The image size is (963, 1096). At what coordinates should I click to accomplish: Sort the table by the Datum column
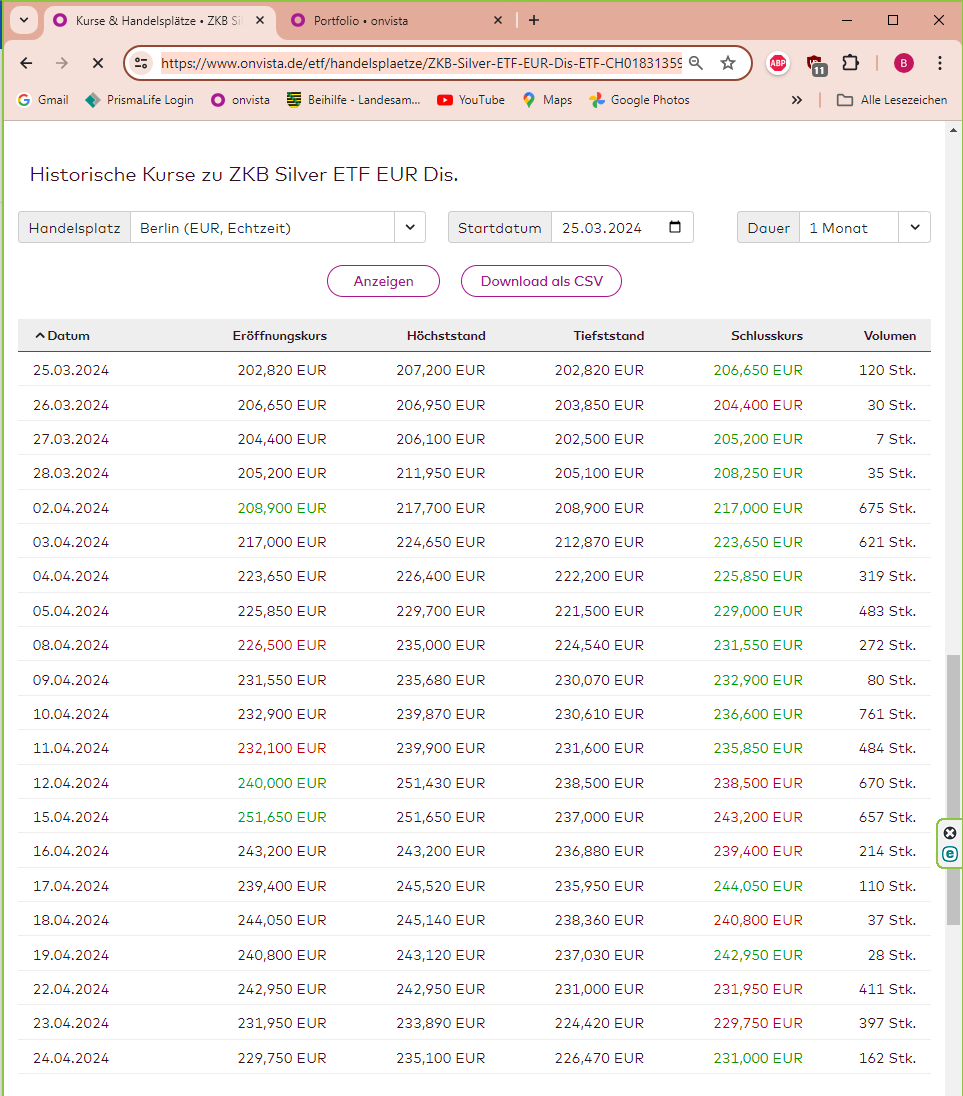[x=62, y=336]
